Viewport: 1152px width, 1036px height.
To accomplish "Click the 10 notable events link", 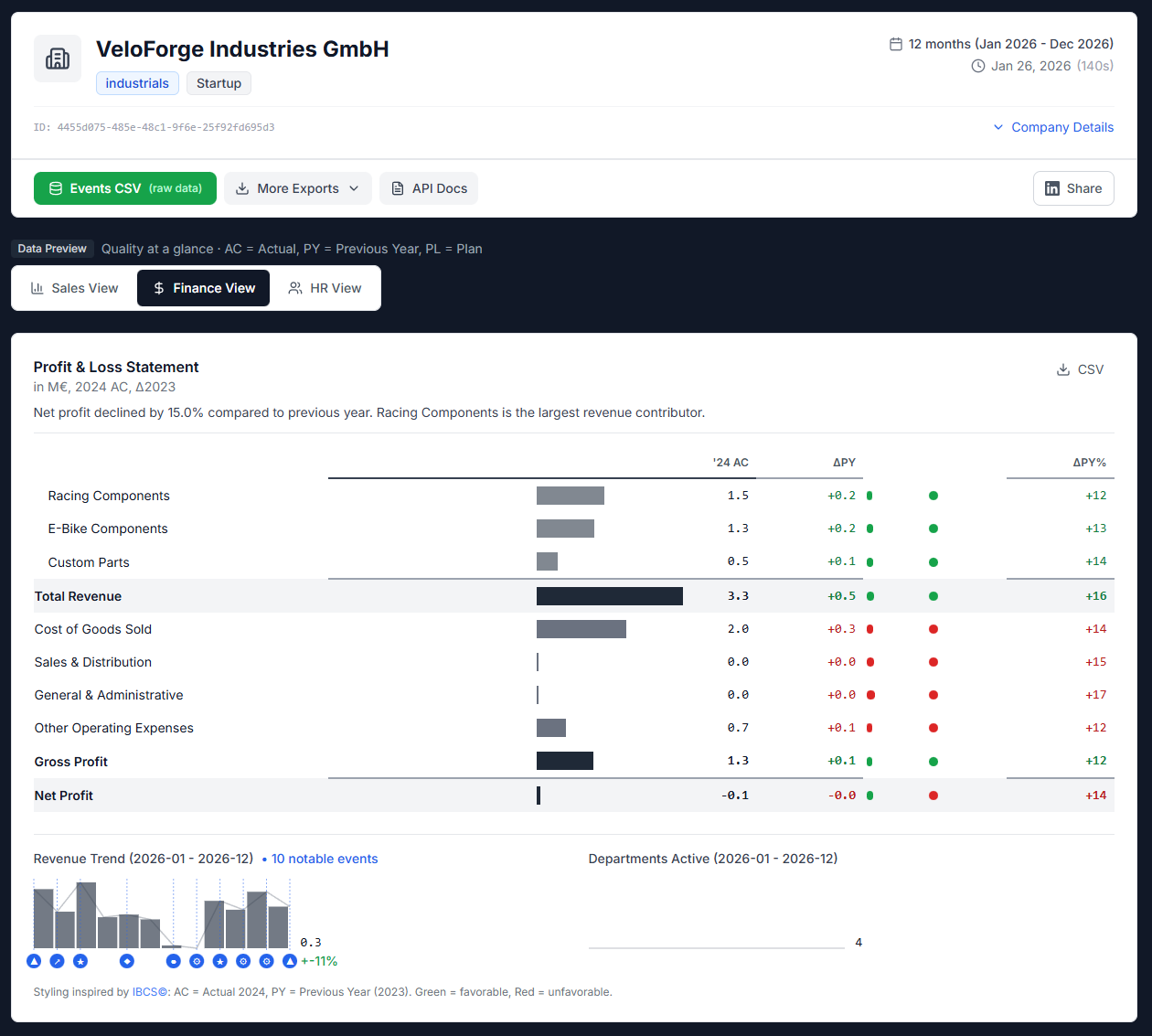I will (324, 859).
